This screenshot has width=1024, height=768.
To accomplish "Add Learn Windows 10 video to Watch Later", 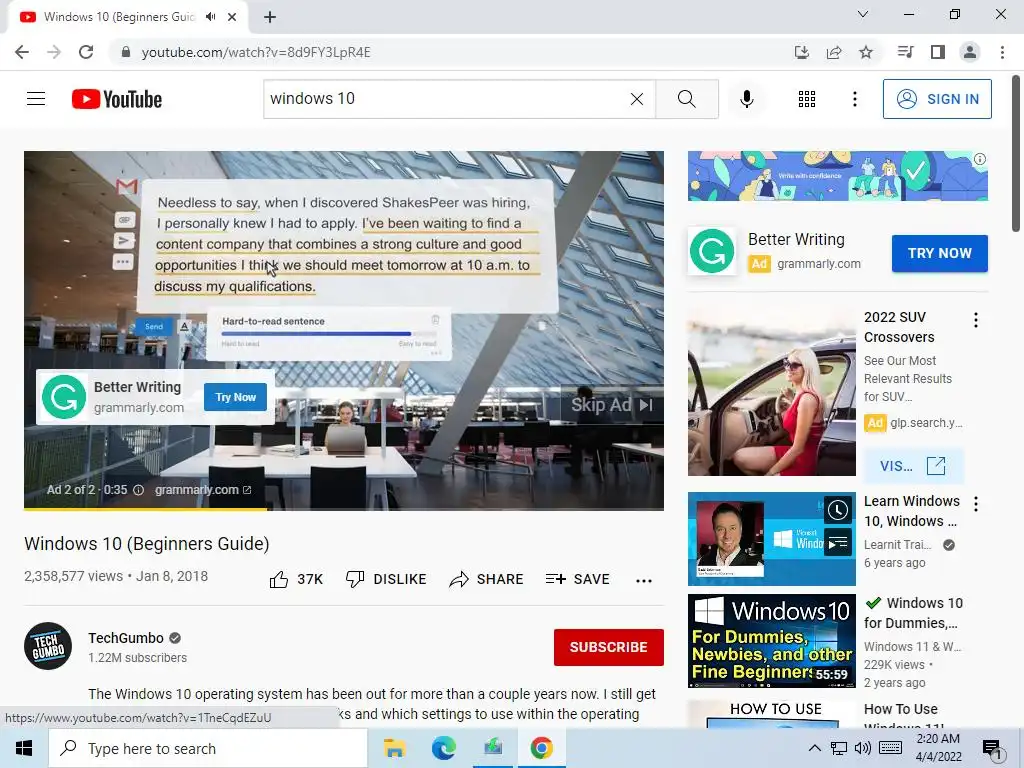I will point(838,510).
